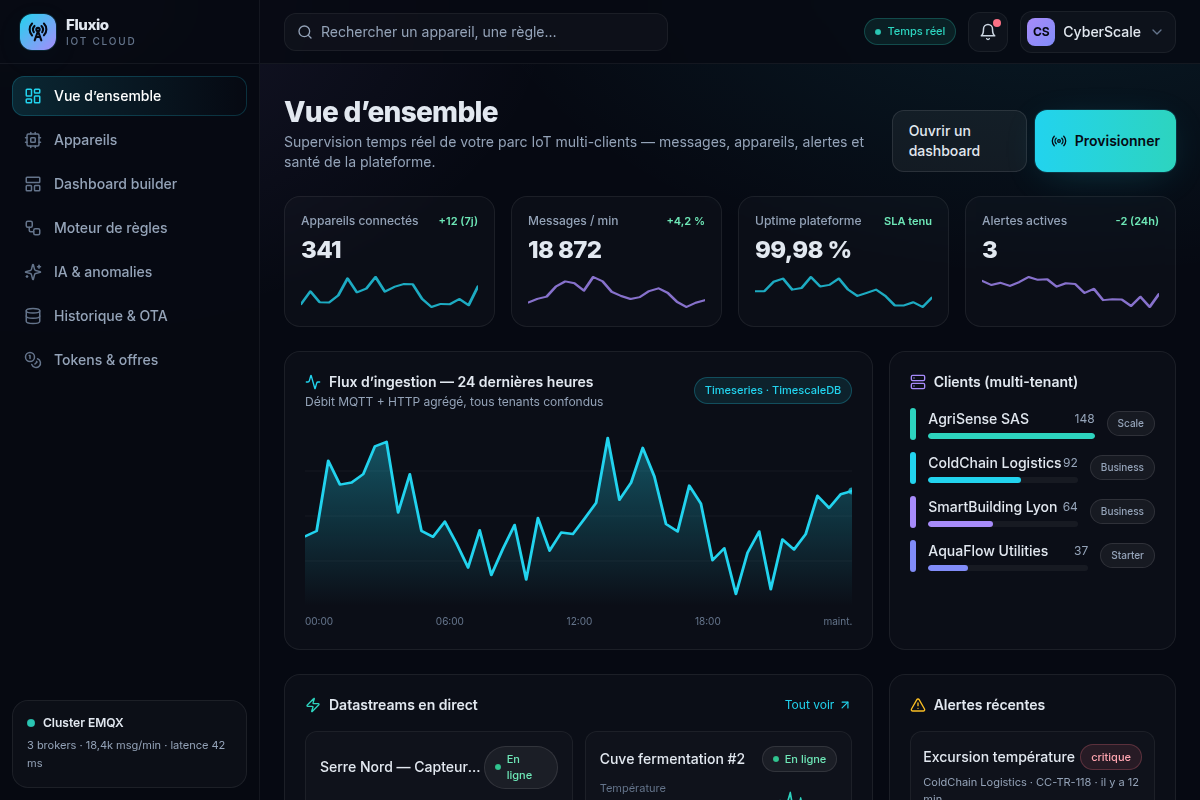Viewport: 1200px width, 800px height.
Task: Click Cuve fermentation En ligne badge
Action: tap(799, 759)
